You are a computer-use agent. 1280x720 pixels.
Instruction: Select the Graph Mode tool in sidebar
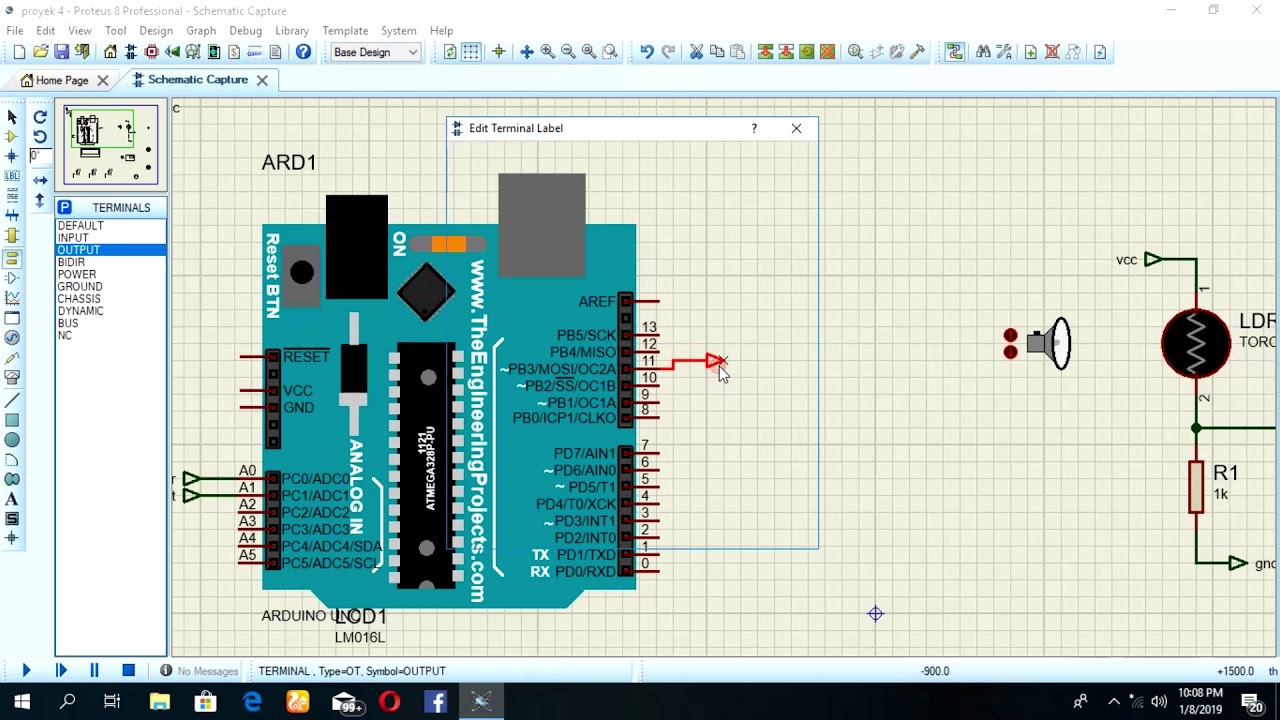12,298
